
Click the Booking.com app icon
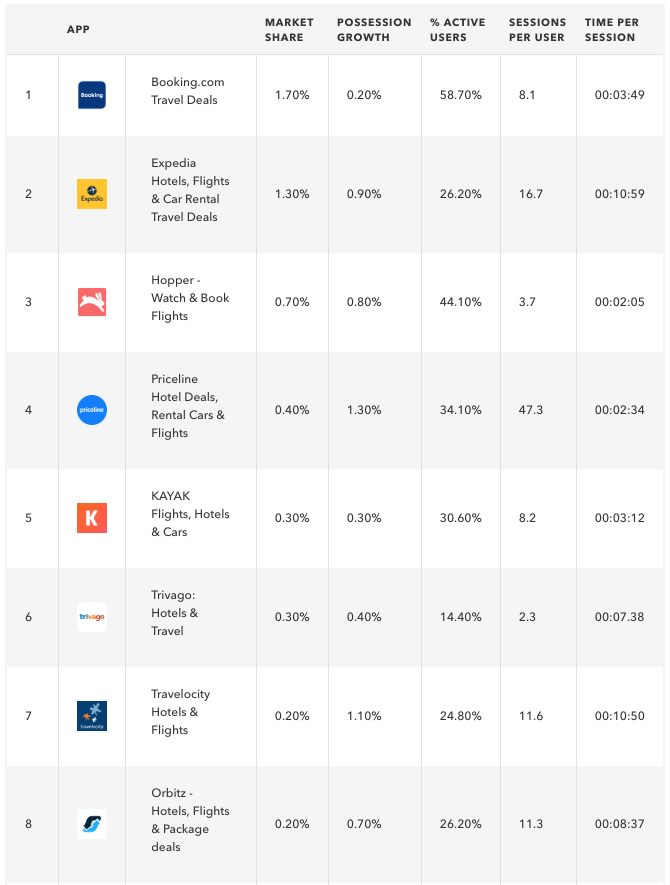91,95
